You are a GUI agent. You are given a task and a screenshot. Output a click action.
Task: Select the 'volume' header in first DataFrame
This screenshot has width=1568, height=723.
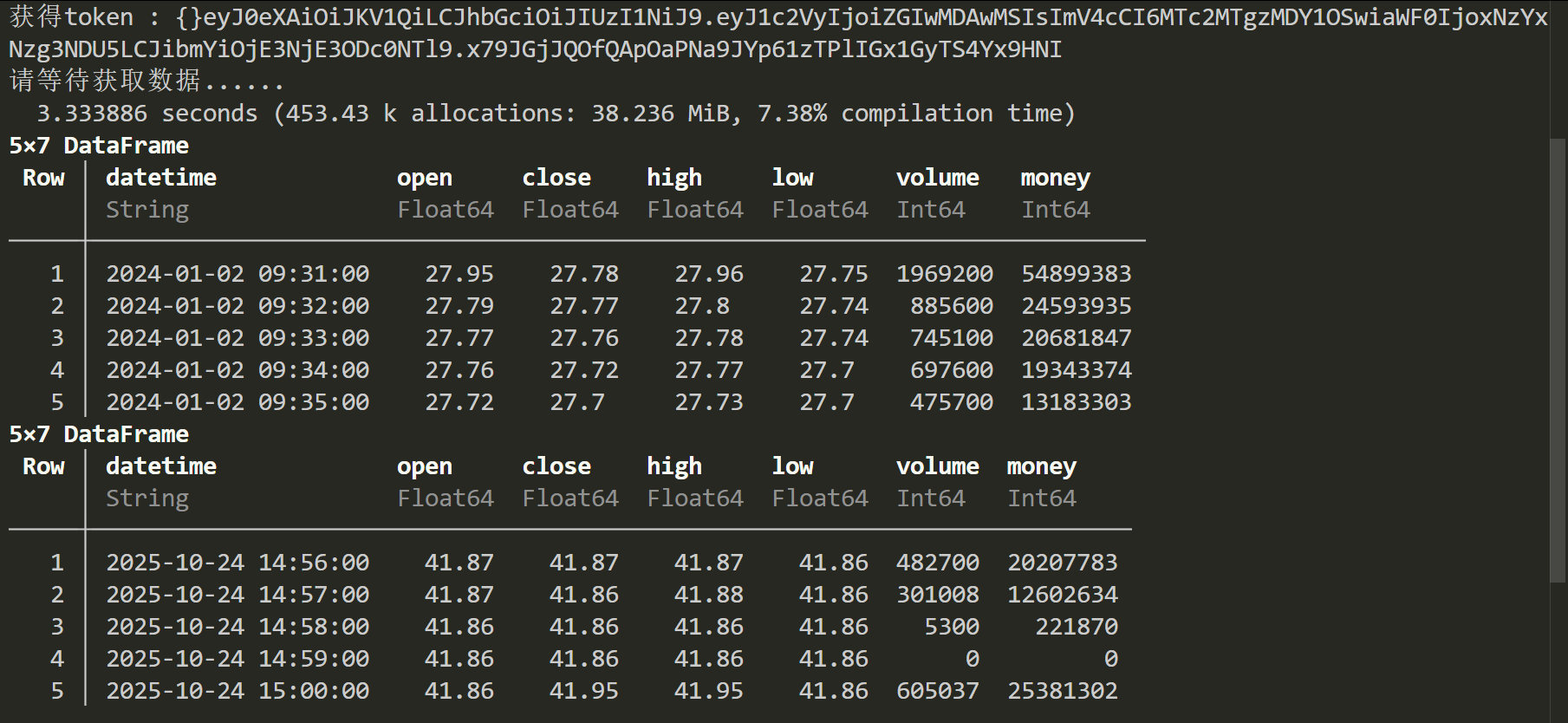(x=938, y=178)
